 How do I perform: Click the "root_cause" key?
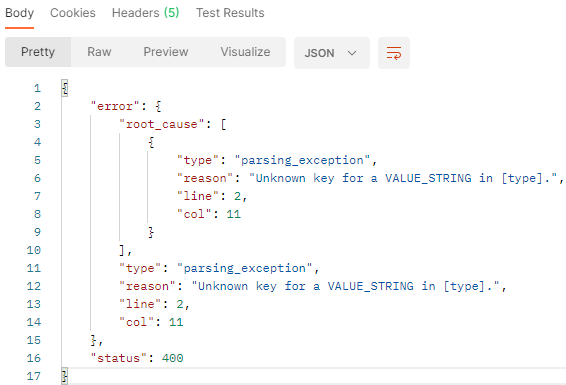click(162, 124)
